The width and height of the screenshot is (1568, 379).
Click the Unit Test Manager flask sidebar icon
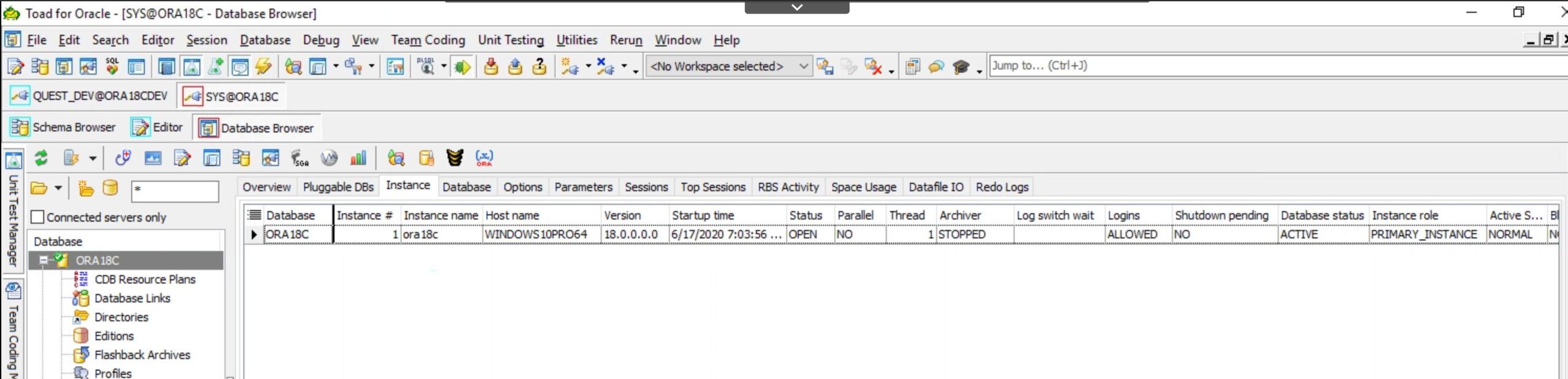[13, 161]
